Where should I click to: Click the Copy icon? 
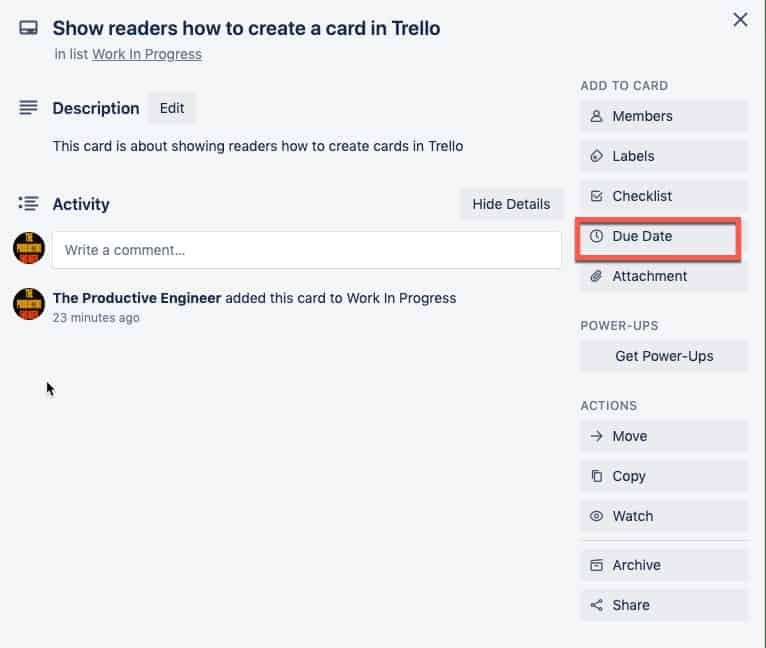pos(596,476)
